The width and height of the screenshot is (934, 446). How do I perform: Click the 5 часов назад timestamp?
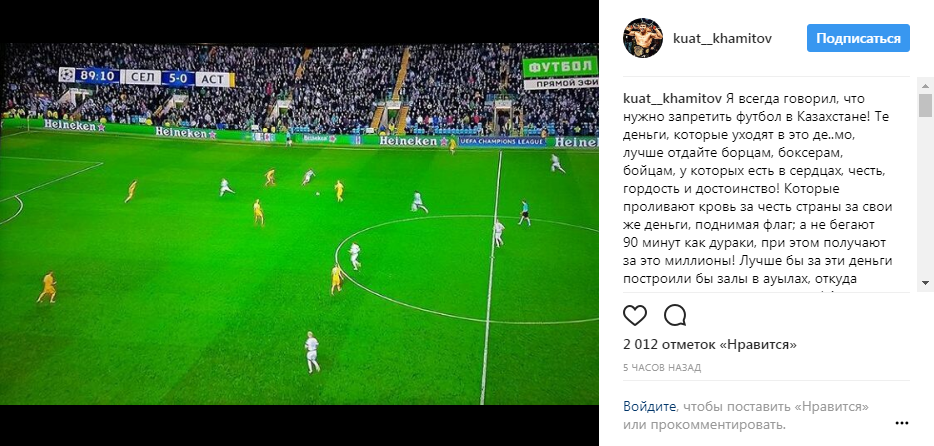coord(662,367)
